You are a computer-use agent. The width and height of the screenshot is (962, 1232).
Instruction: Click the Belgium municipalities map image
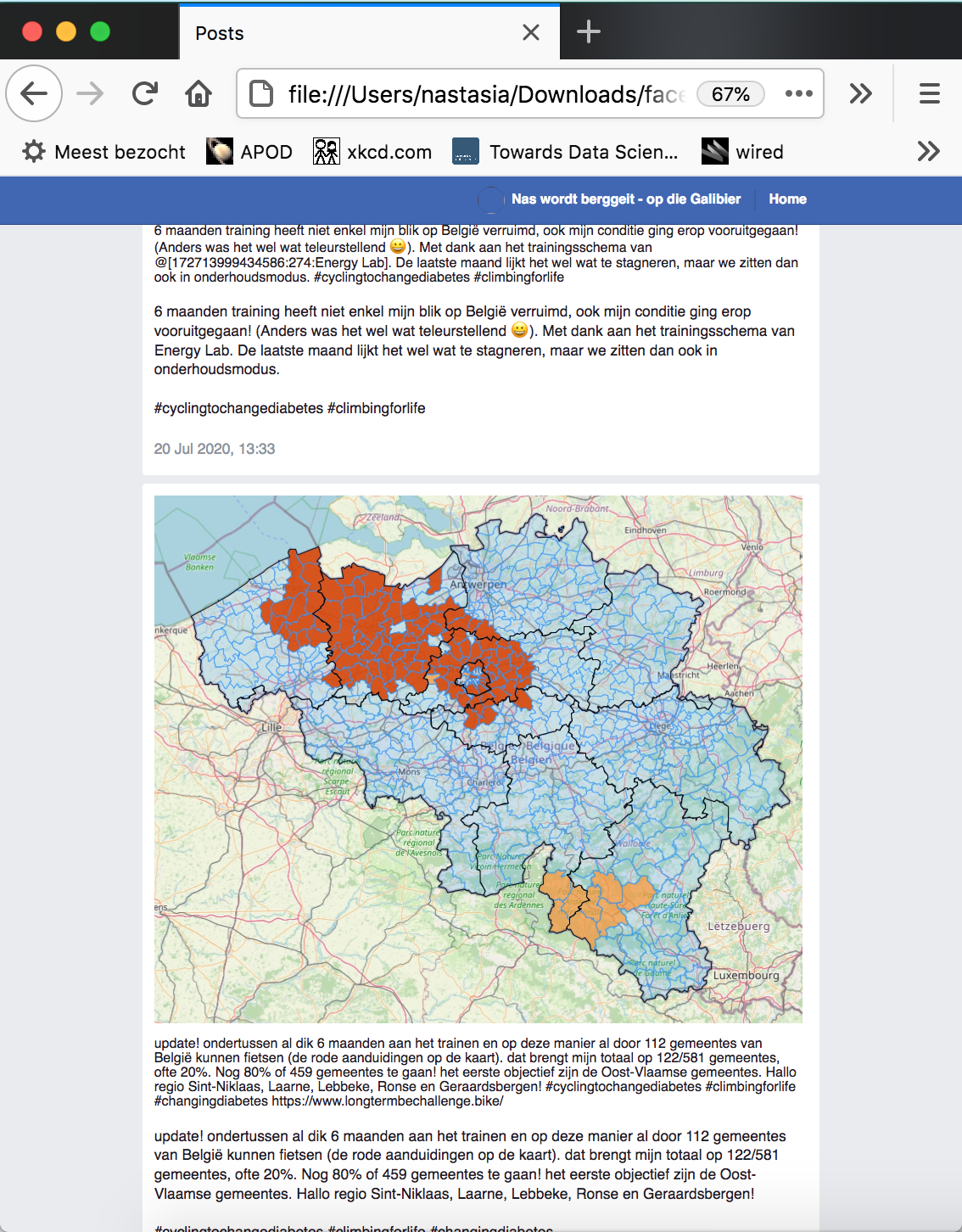click(478, 759)
